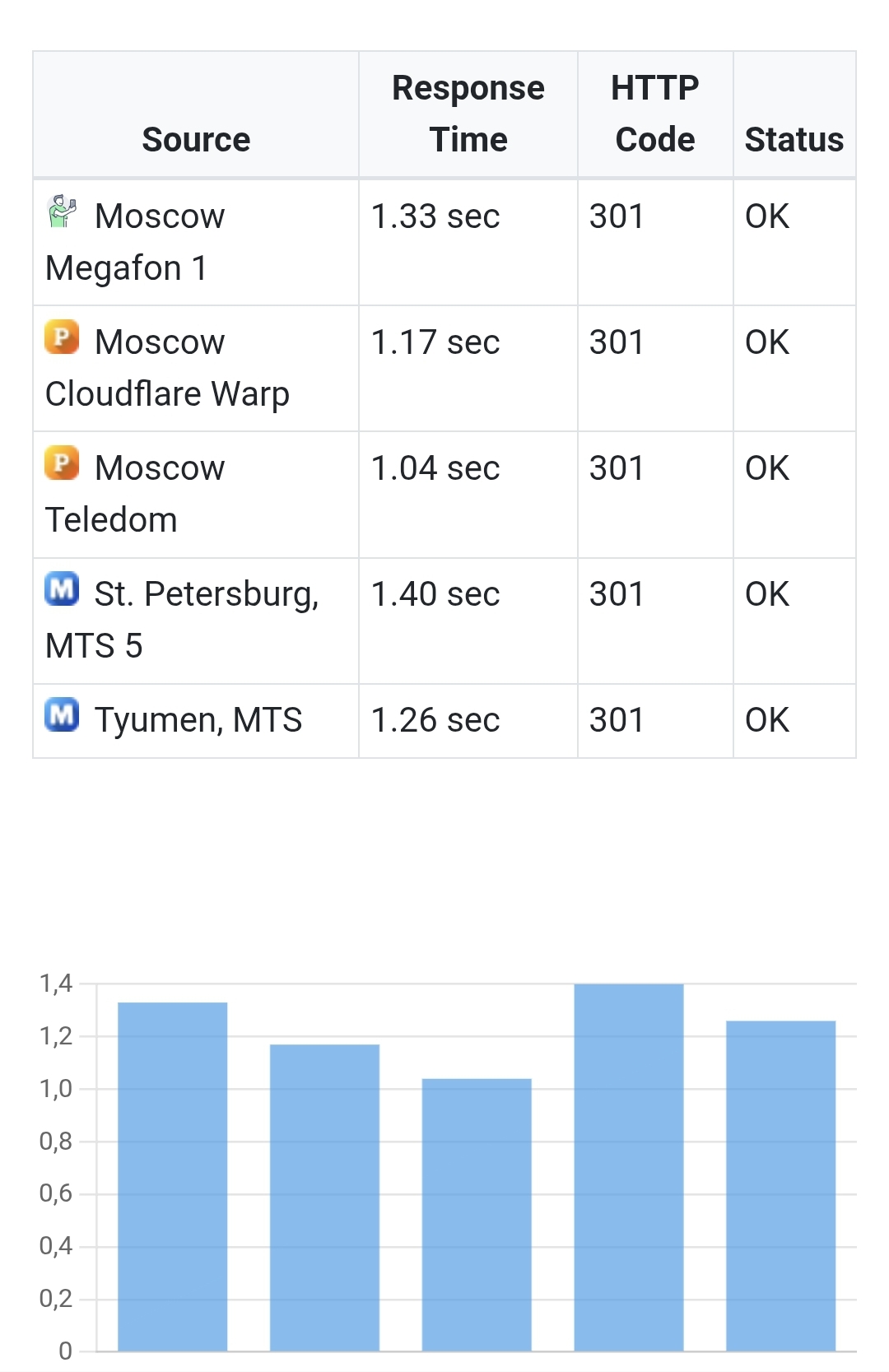
Task: Click the Megafon person icon
Action: coord(62,212)
